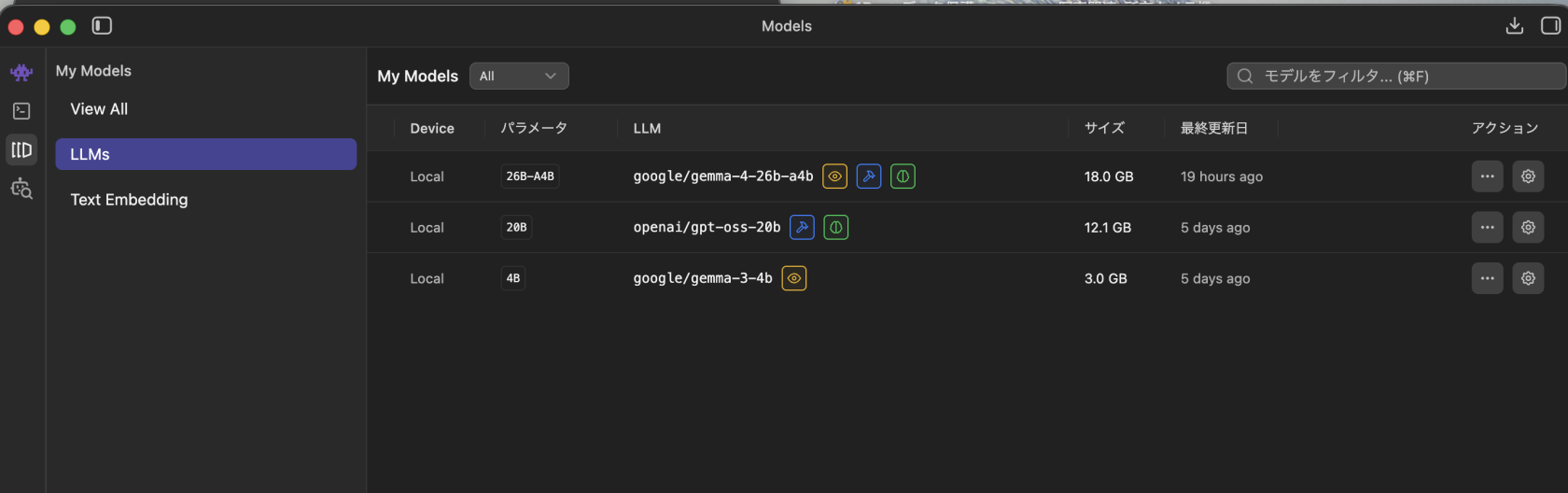Switch to the Text Embedding category
This screenshot has height=493, width=1568.
129,200
